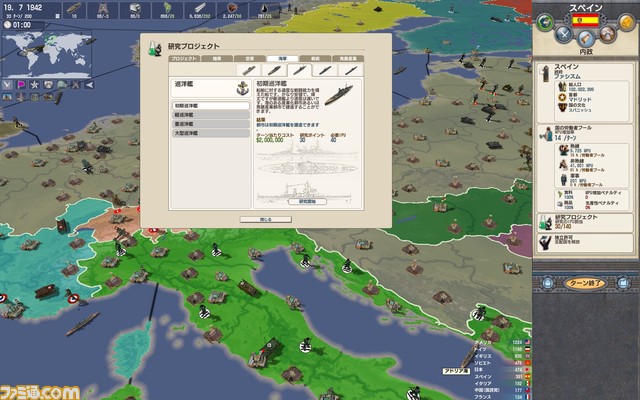Click アメリカ in the score ranking
Image resolution: width=640 pixels, height=400 pixels.
point(483,342)
